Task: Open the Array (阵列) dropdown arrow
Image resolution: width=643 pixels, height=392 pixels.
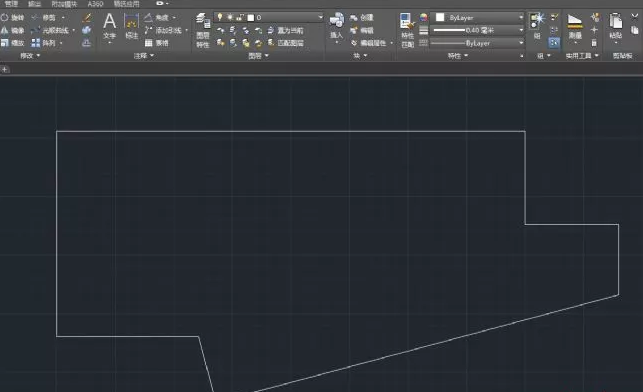Action: pyautogui.click(x=61, y=43)
